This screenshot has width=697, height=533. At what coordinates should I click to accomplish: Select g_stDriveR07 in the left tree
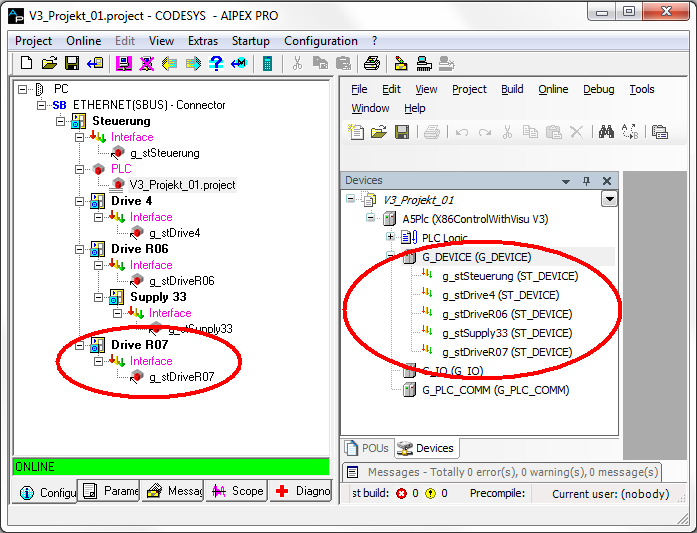(182, 377)
